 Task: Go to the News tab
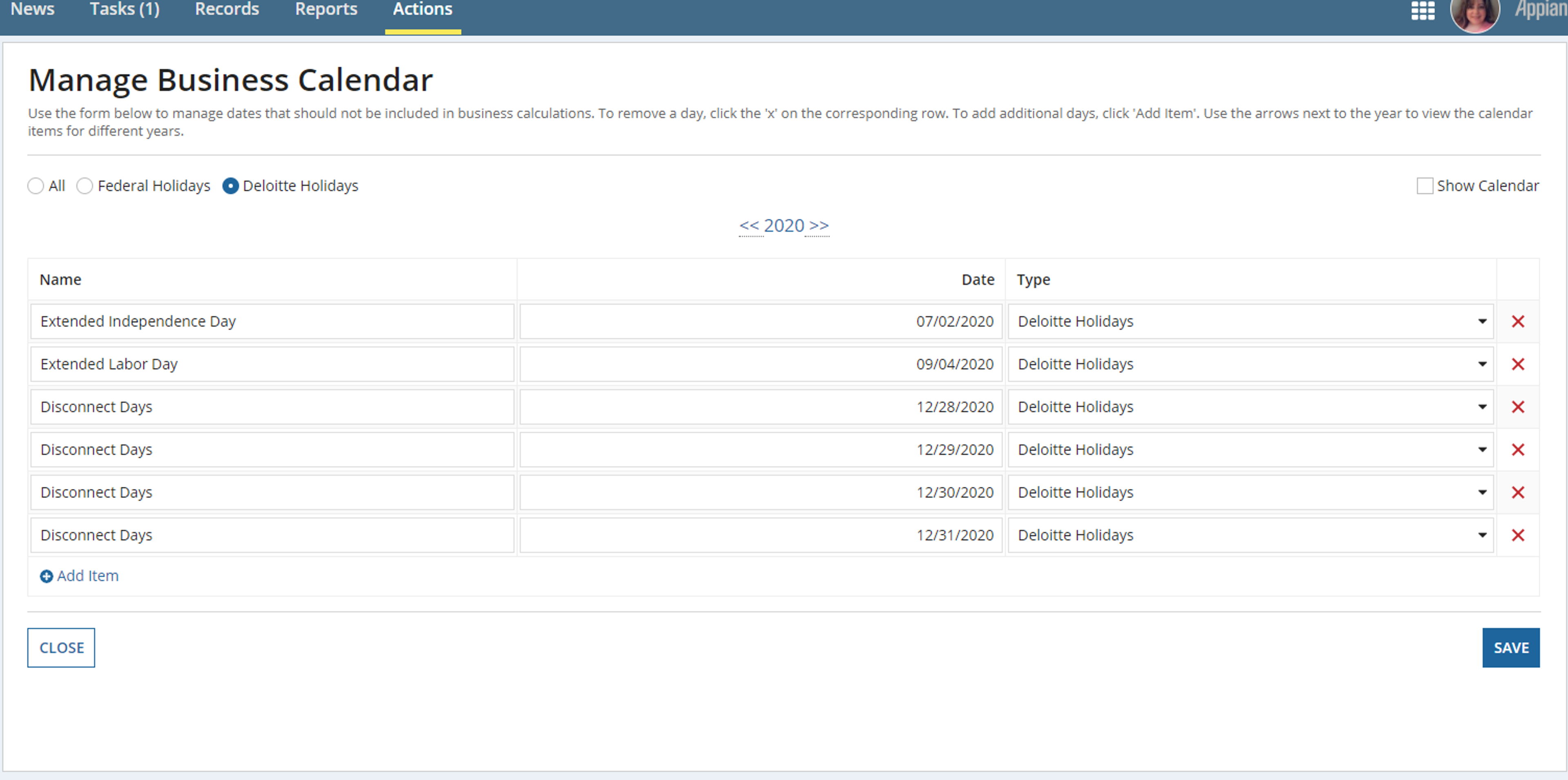point(33,9)
